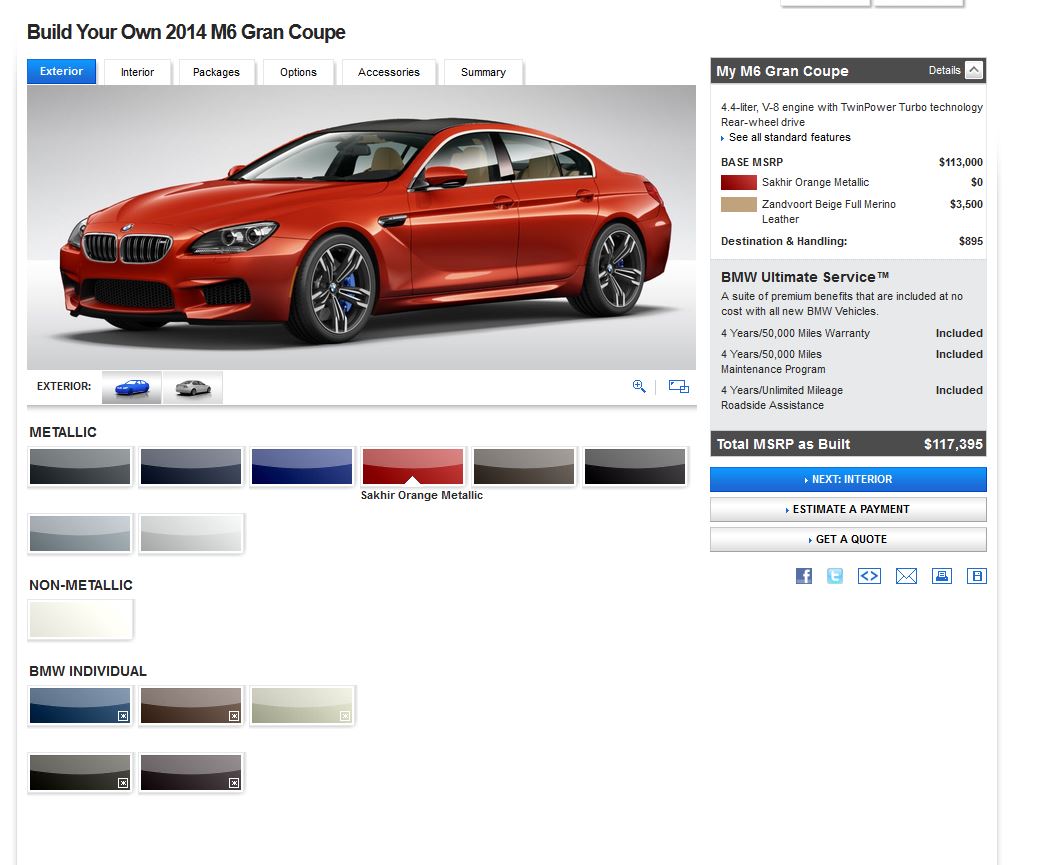
Task: Email this build using the envelope icon
Action: (x=906, y=576)
